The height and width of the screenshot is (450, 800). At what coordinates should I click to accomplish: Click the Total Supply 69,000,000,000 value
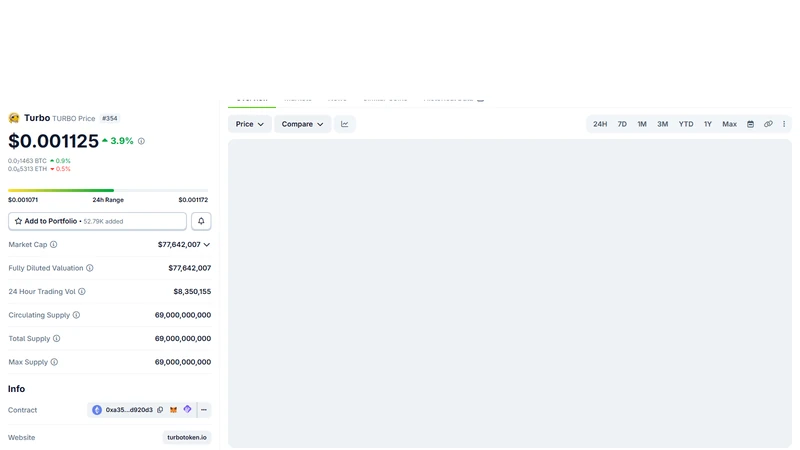183,338
